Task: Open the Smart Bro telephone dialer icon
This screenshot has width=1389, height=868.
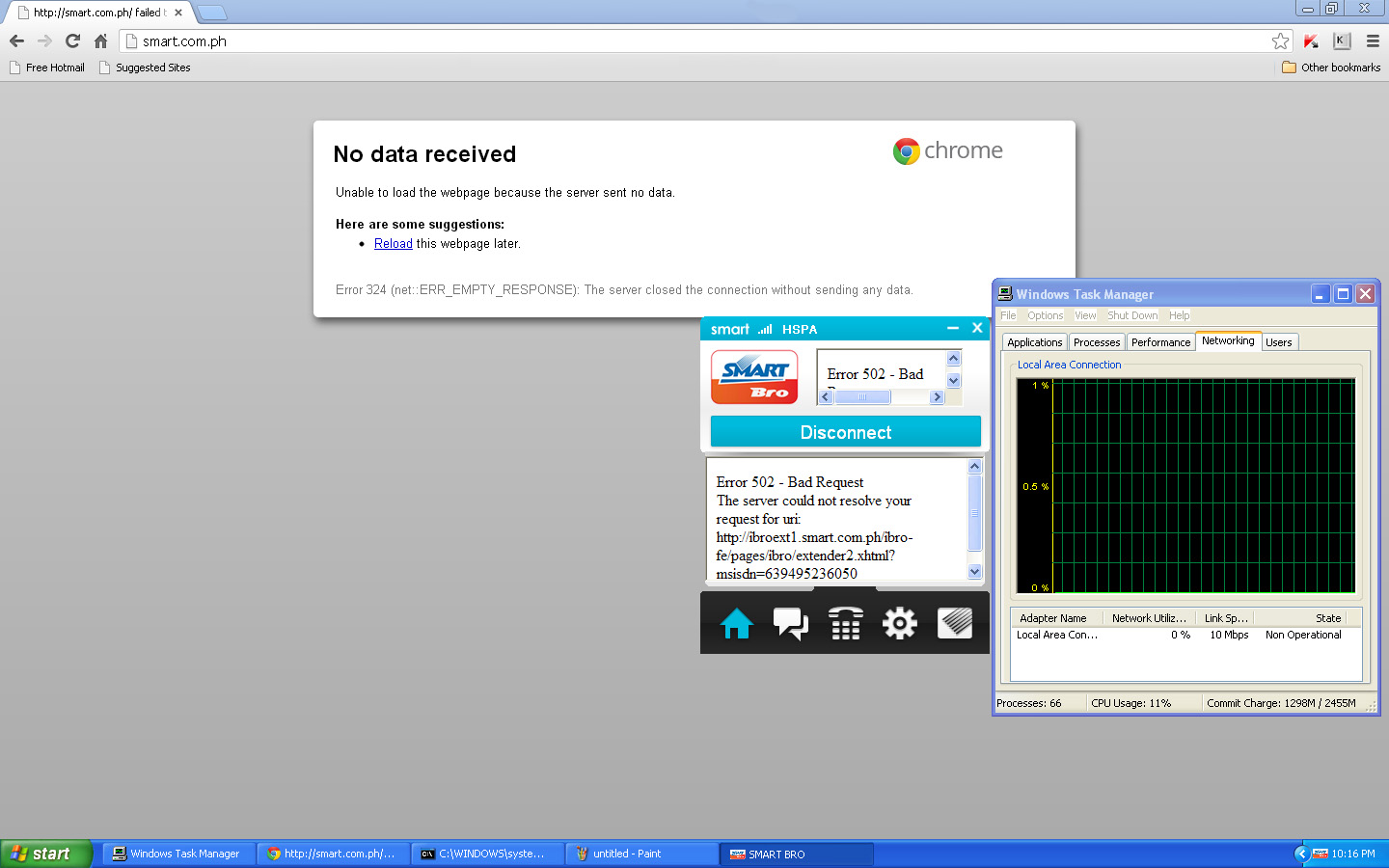Action: click(846, 624)
